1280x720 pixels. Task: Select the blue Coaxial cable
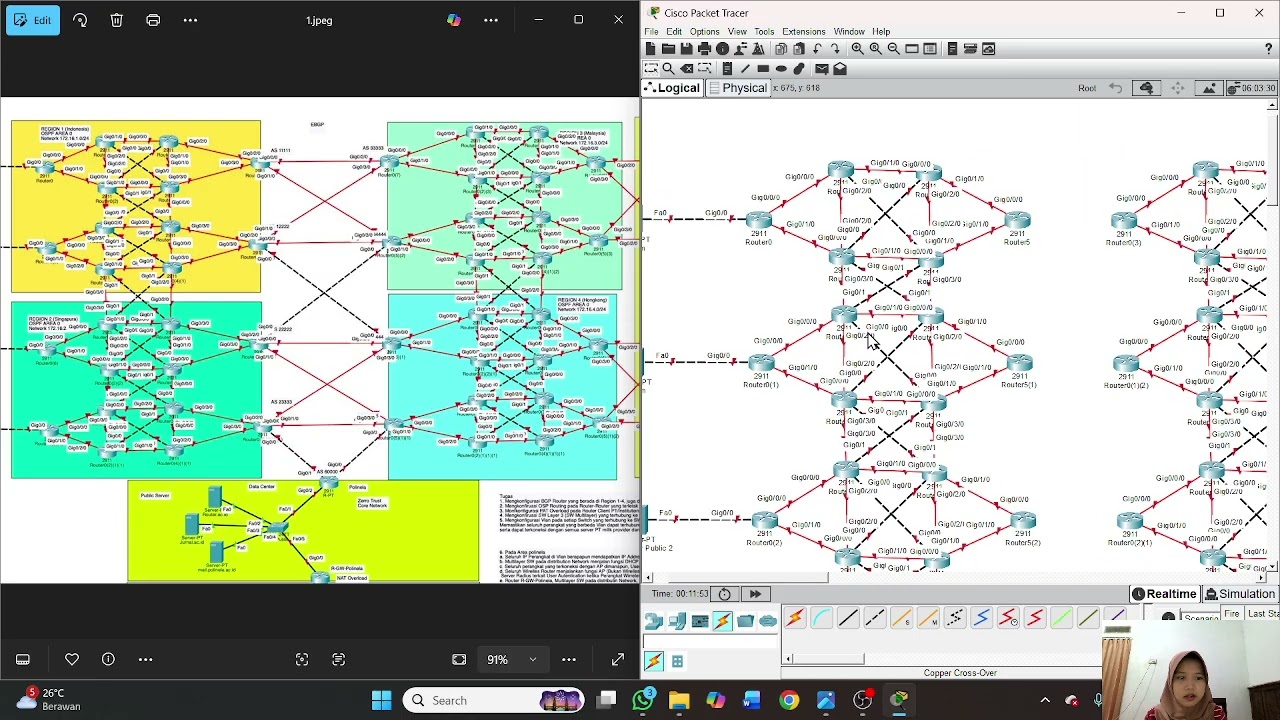coord(981,619)
